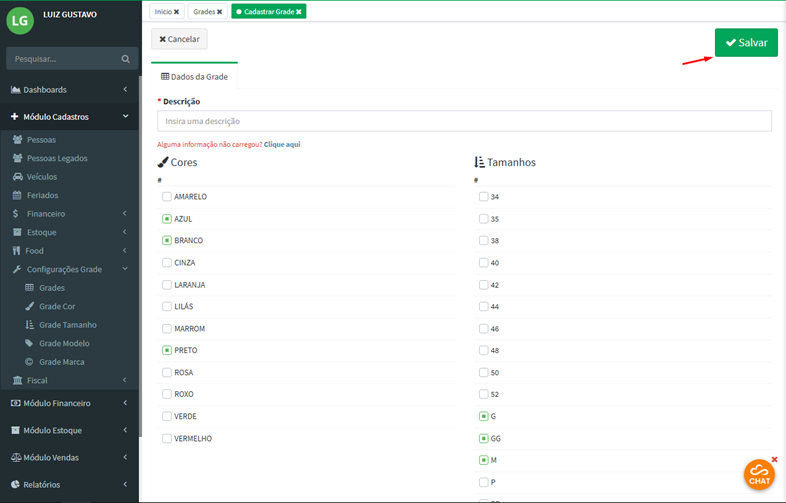Click the Grade Cor brush icon

coord(29,306)
